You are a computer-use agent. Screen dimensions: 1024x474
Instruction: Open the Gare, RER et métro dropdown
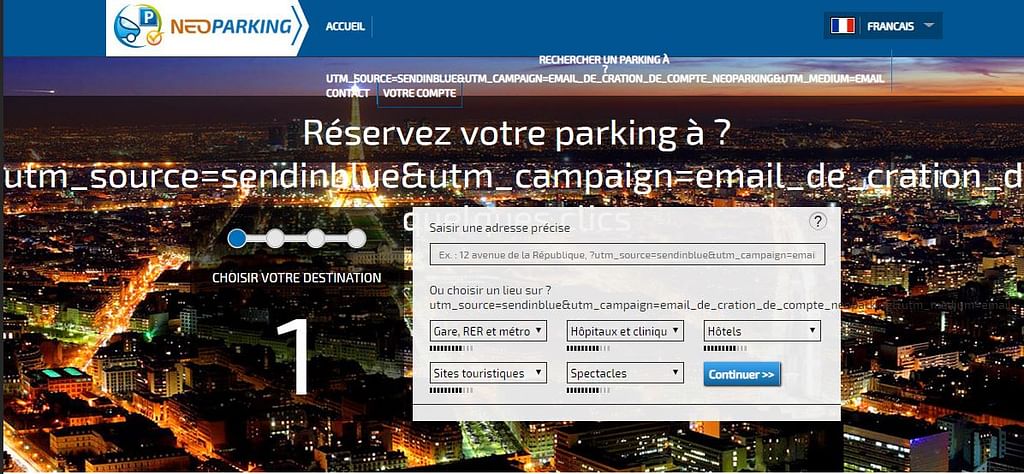(488, 330)
